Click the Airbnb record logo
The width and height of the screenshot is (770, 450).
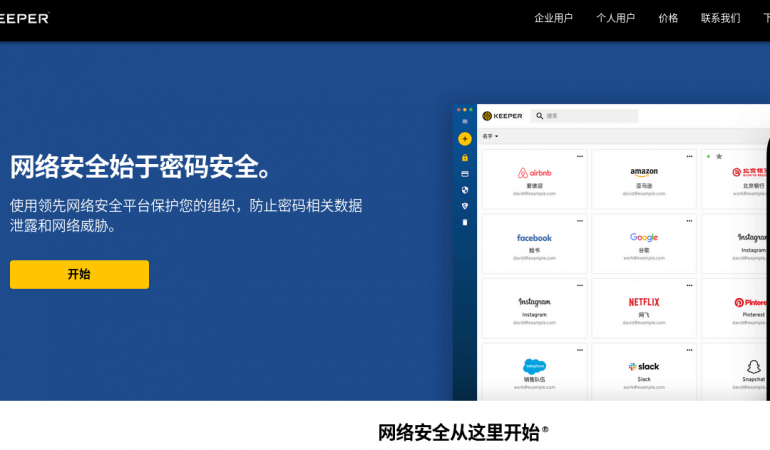[x=534, y=172]
